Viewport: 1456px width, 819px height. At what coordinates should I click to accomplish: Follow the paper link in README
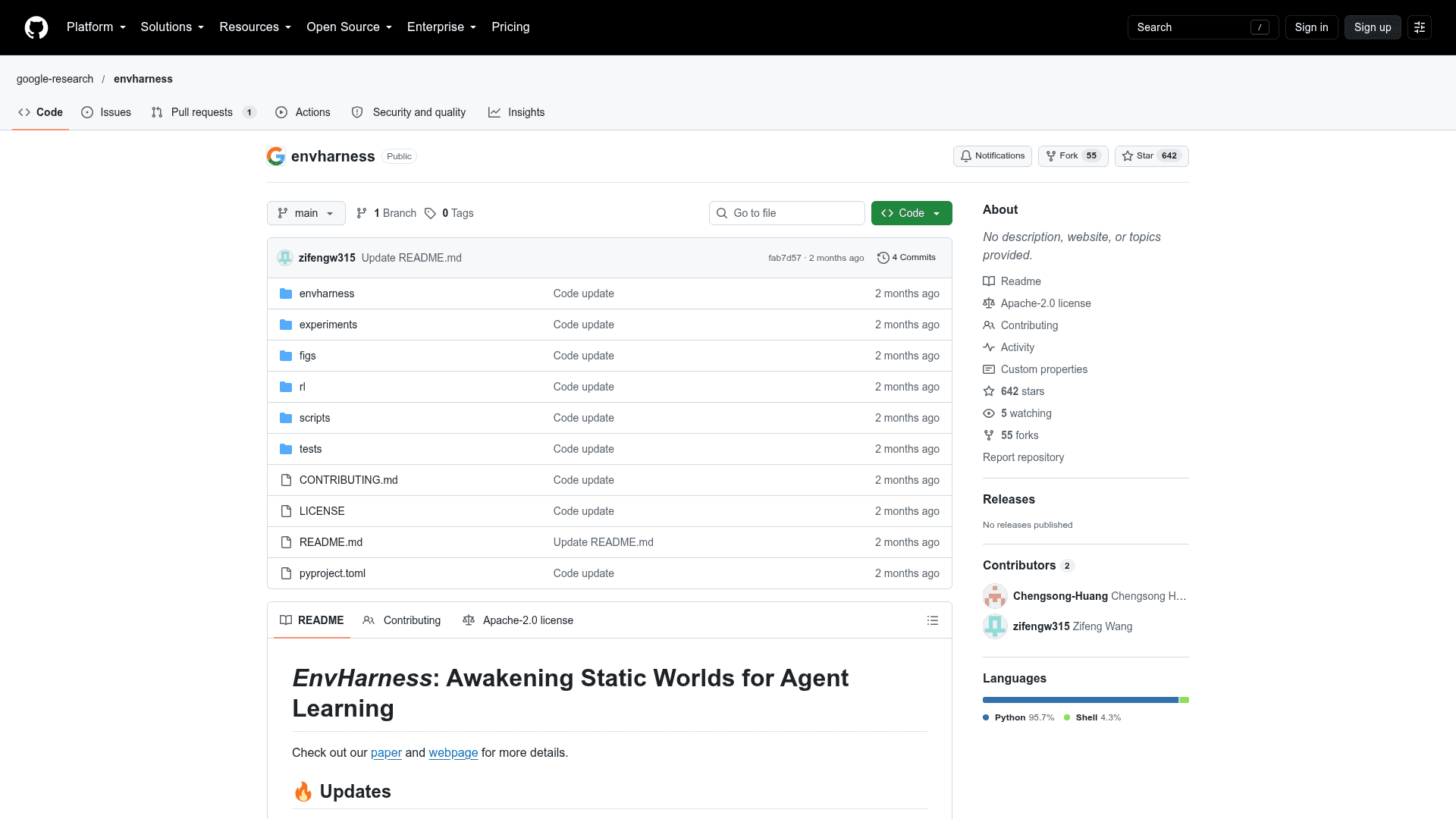(386, 753)
